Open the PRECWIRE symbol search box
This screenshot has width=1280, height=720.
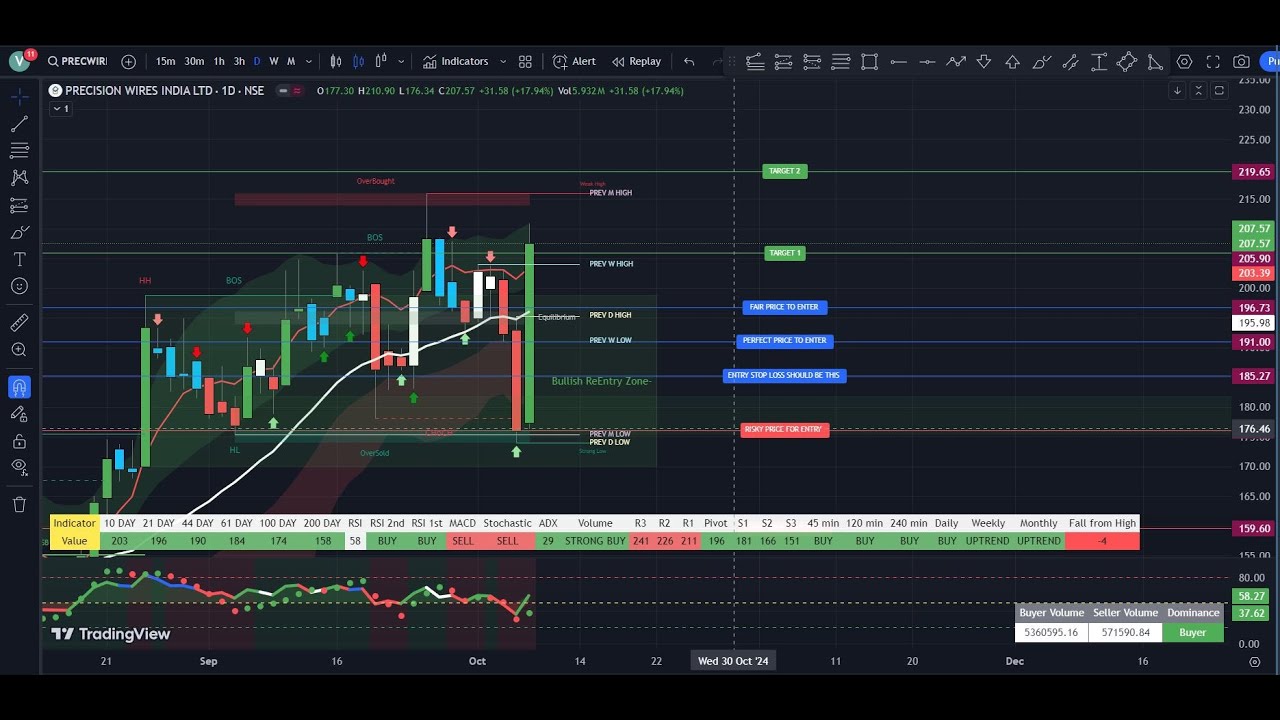click(x=77, y=61)
